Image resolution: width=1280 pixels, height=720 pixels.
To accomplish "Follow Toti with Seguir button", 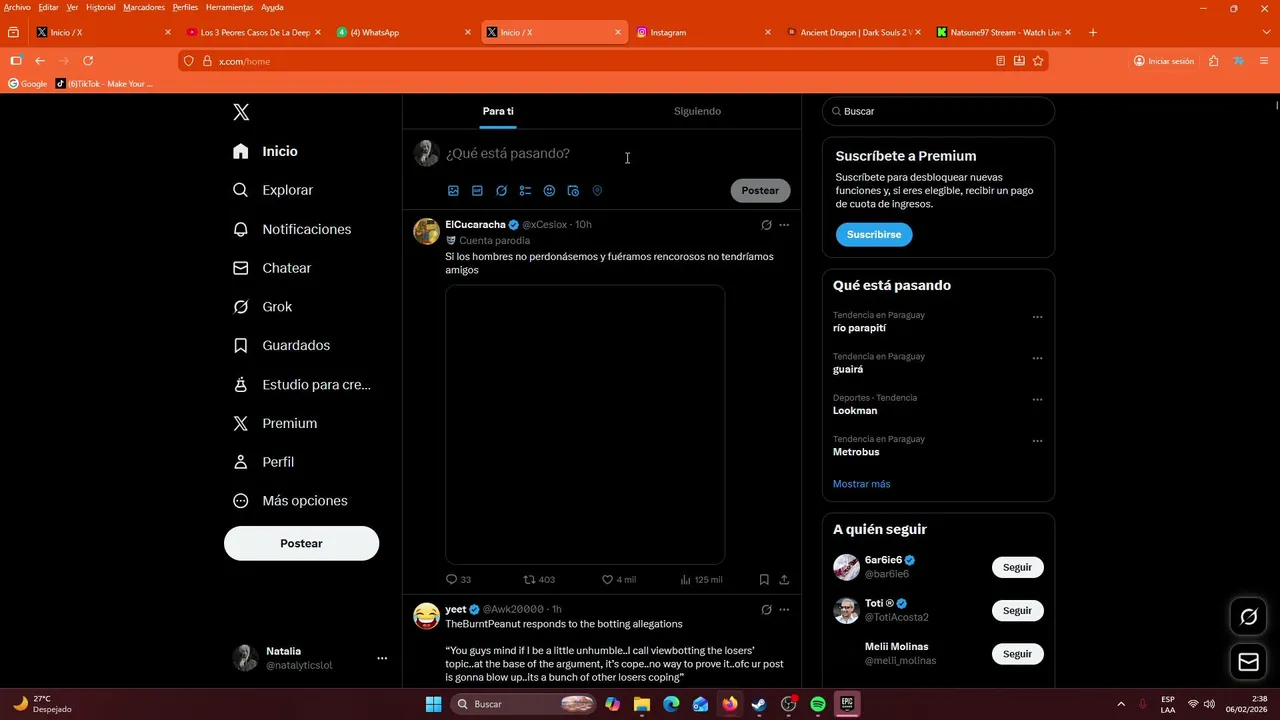I will pyautogui.click(x=1017, y=610).
